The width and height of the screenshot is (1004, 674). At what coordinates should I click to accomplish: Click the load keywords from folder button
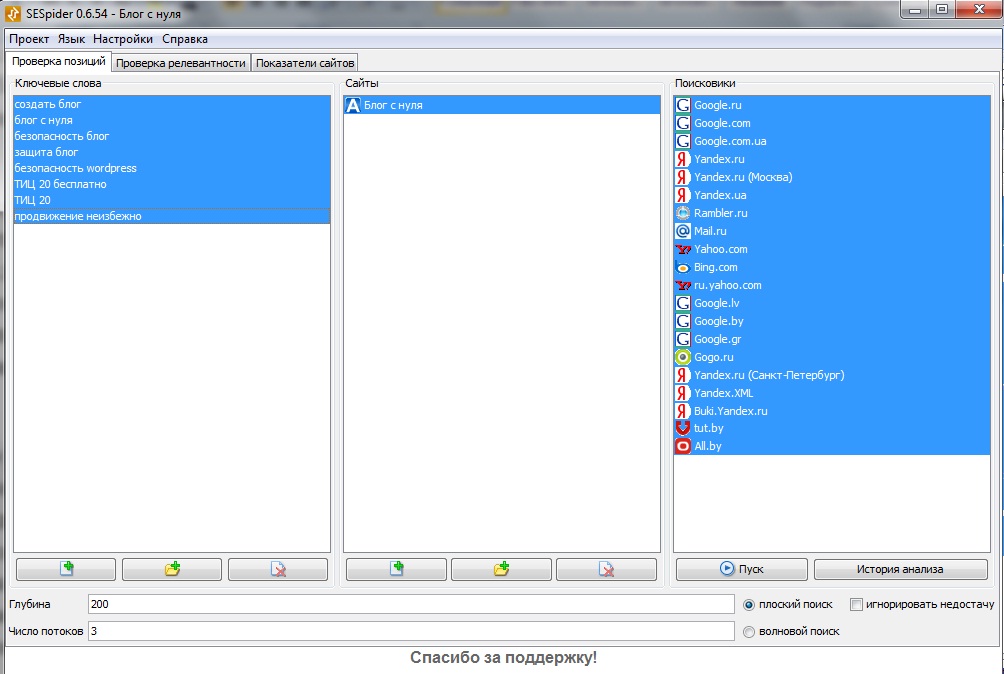(172, 569)
